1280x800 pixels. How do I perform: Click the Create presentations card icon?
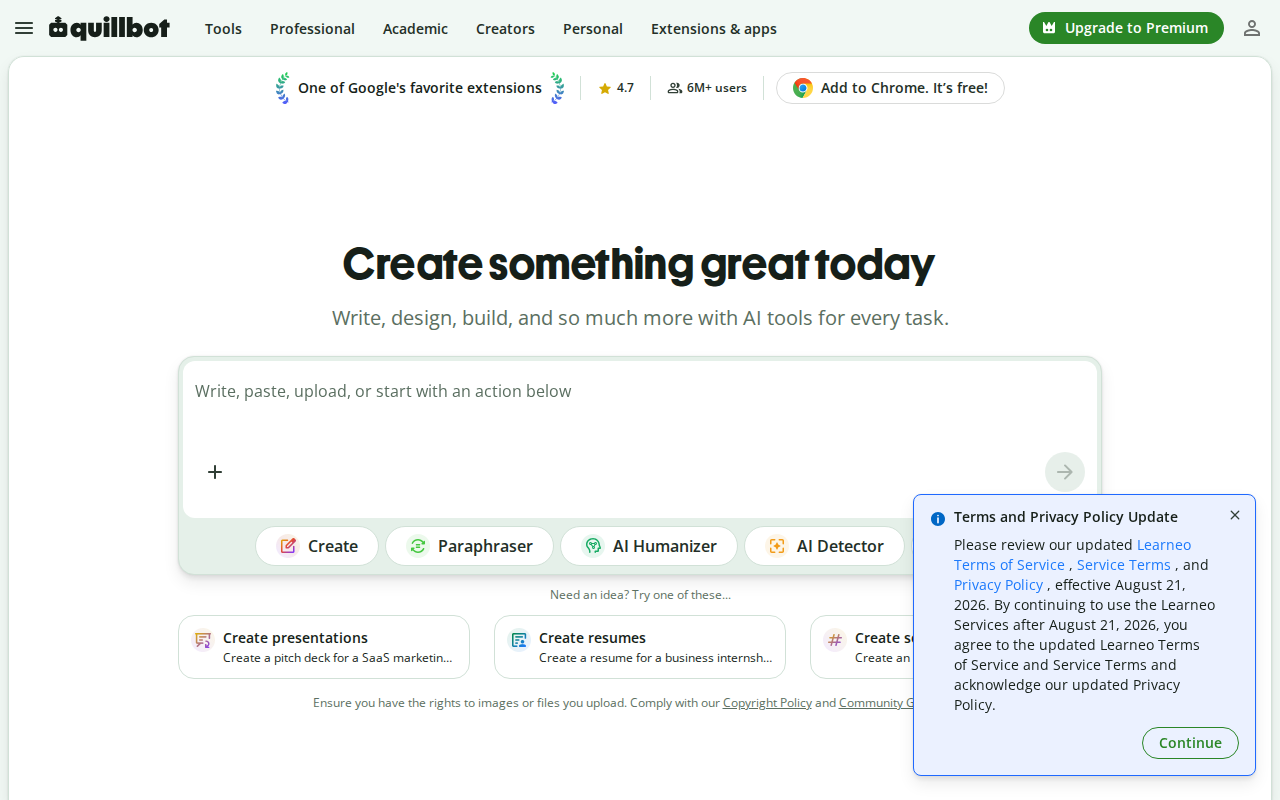pyautogui.click(x=203, y=640)
